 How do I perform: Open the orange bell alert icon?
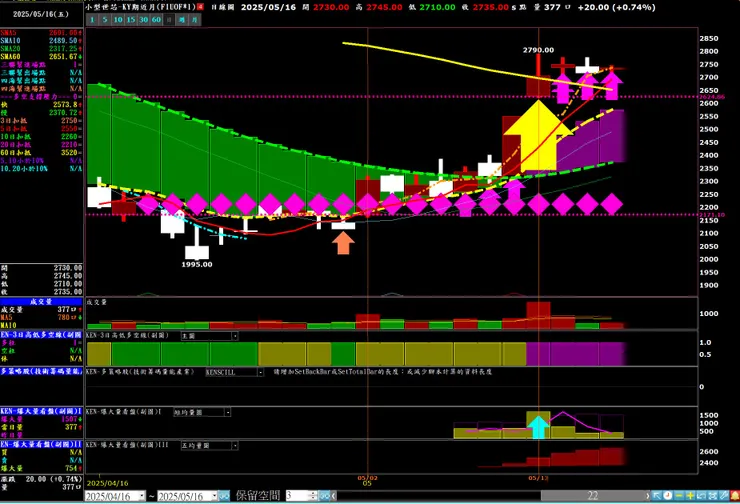click(x=735, y=496)
